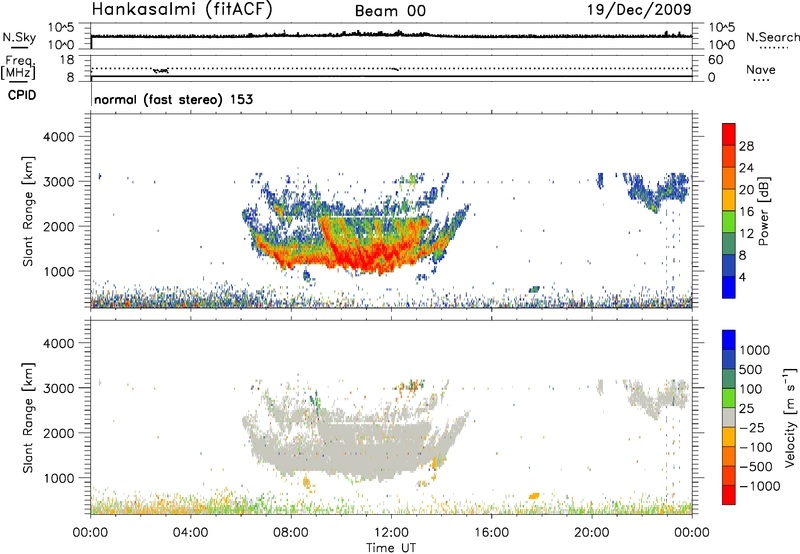
Task: Click the 18 tick of frequency axis
Action: tap(66, 59)
